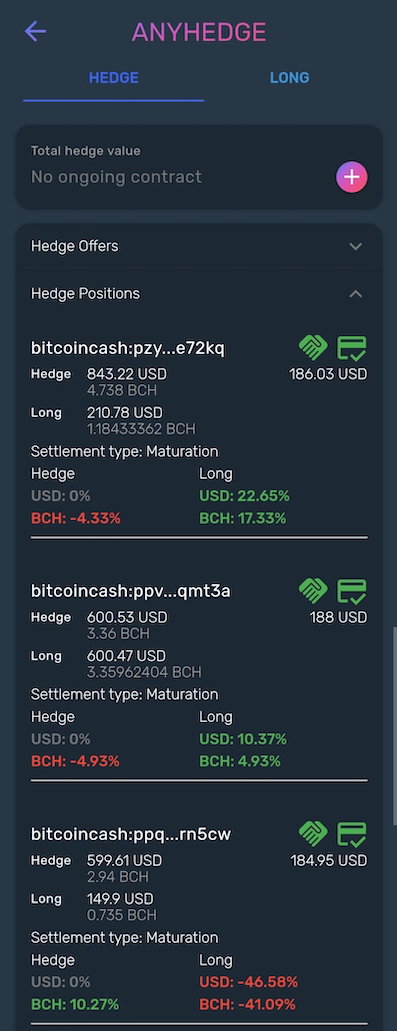This screenshot has width=397, height=1031.
Task: Click the Hedge Offers header label
Action: pos(75,246)
